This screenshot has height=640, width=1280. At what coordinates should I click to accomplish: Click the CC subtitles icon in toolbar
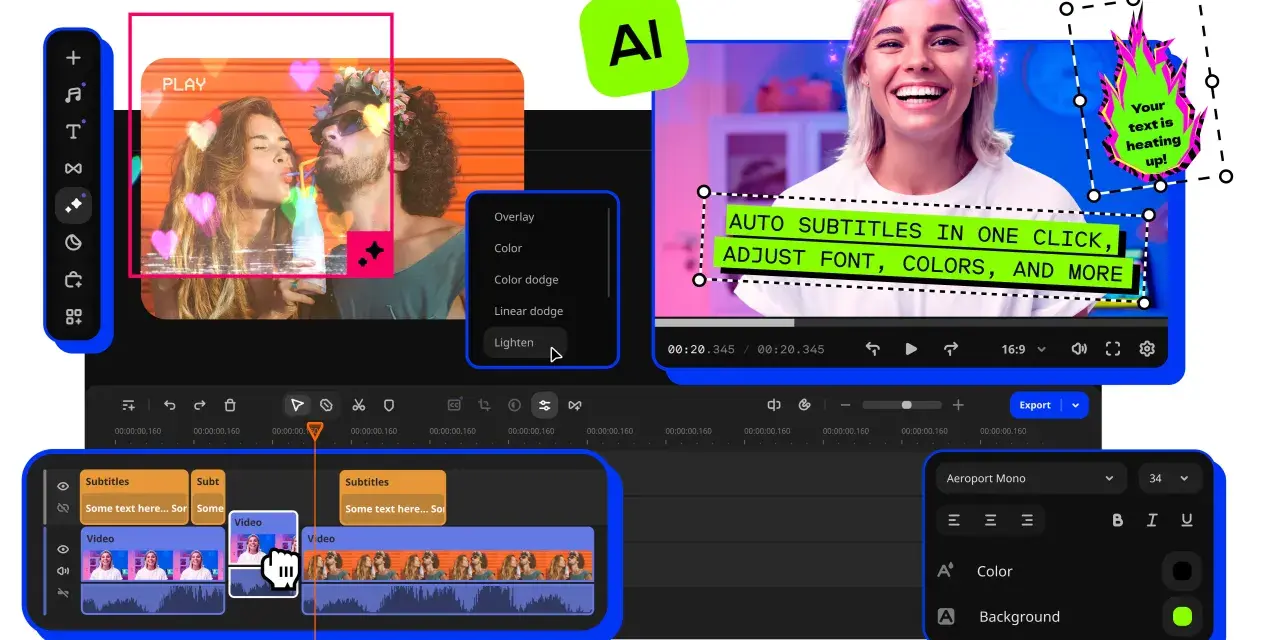point(454,405)
